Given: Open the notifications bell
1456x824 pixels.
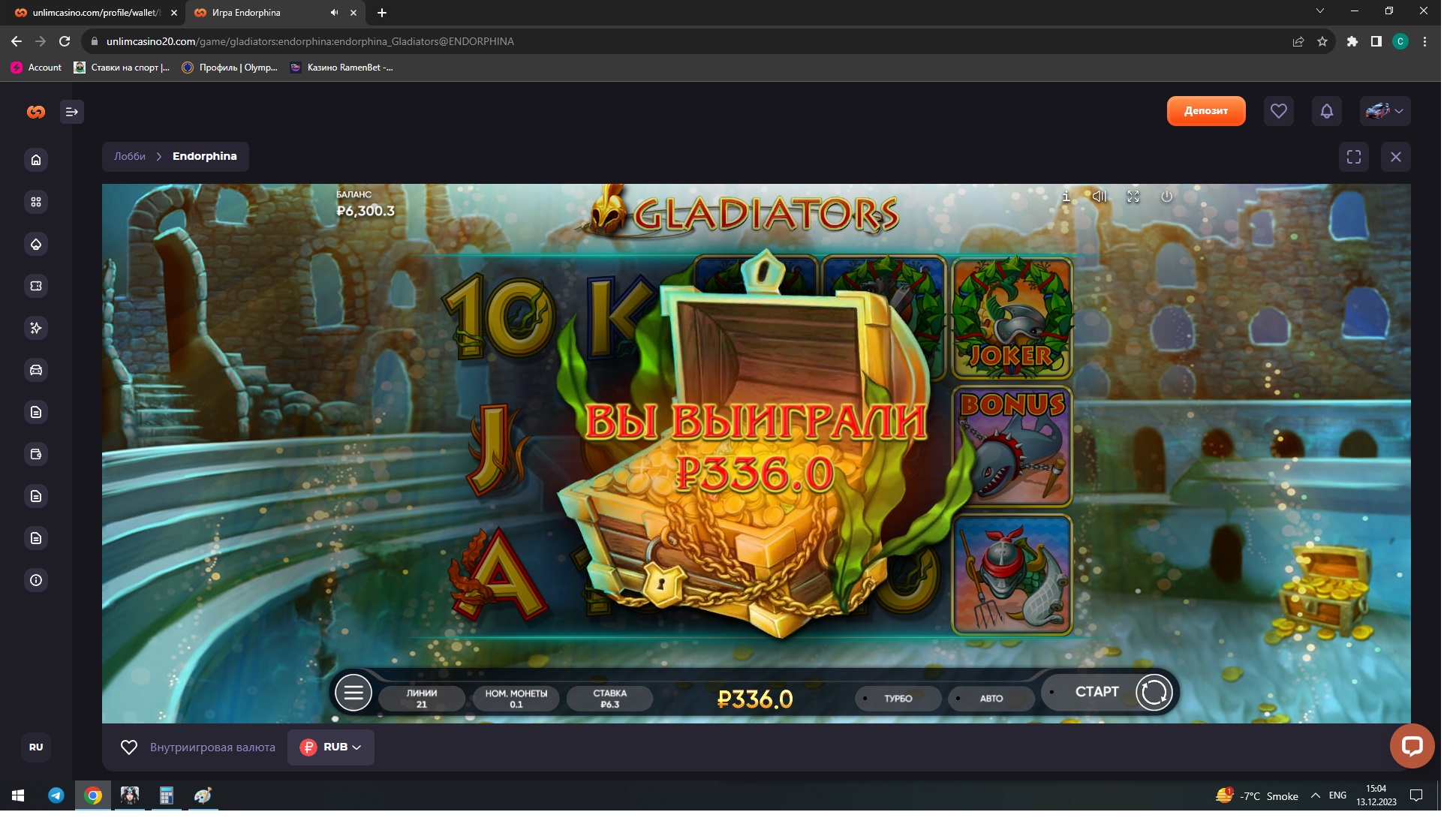Looking at the screenshot, I should point(1326,111).
